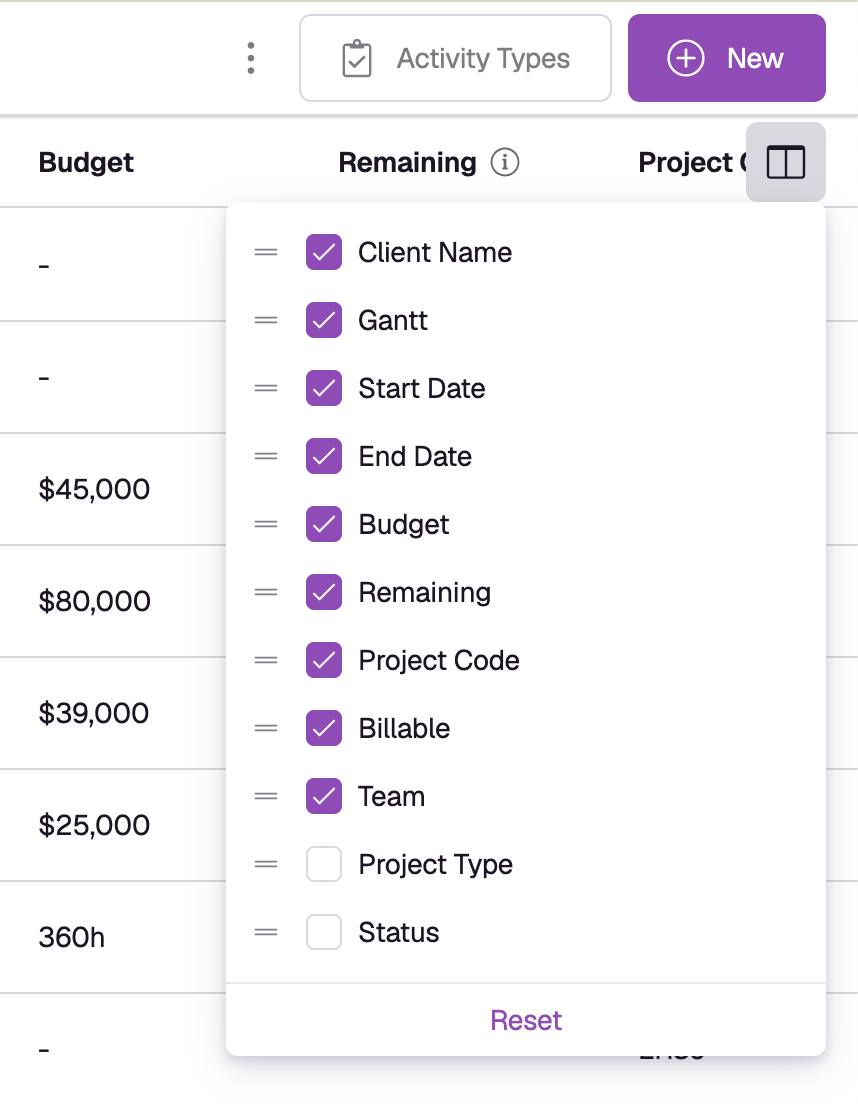858x1104 pixels.
Task: Select the End Date label in list
Action: click(415, 456)
